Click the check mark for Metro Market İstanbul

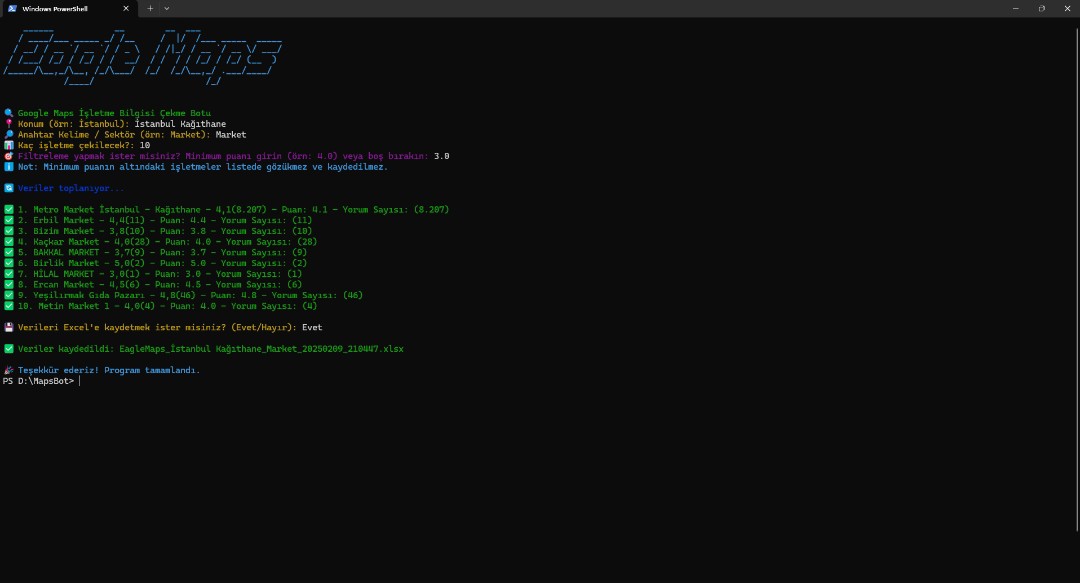(x=9, y=209)
